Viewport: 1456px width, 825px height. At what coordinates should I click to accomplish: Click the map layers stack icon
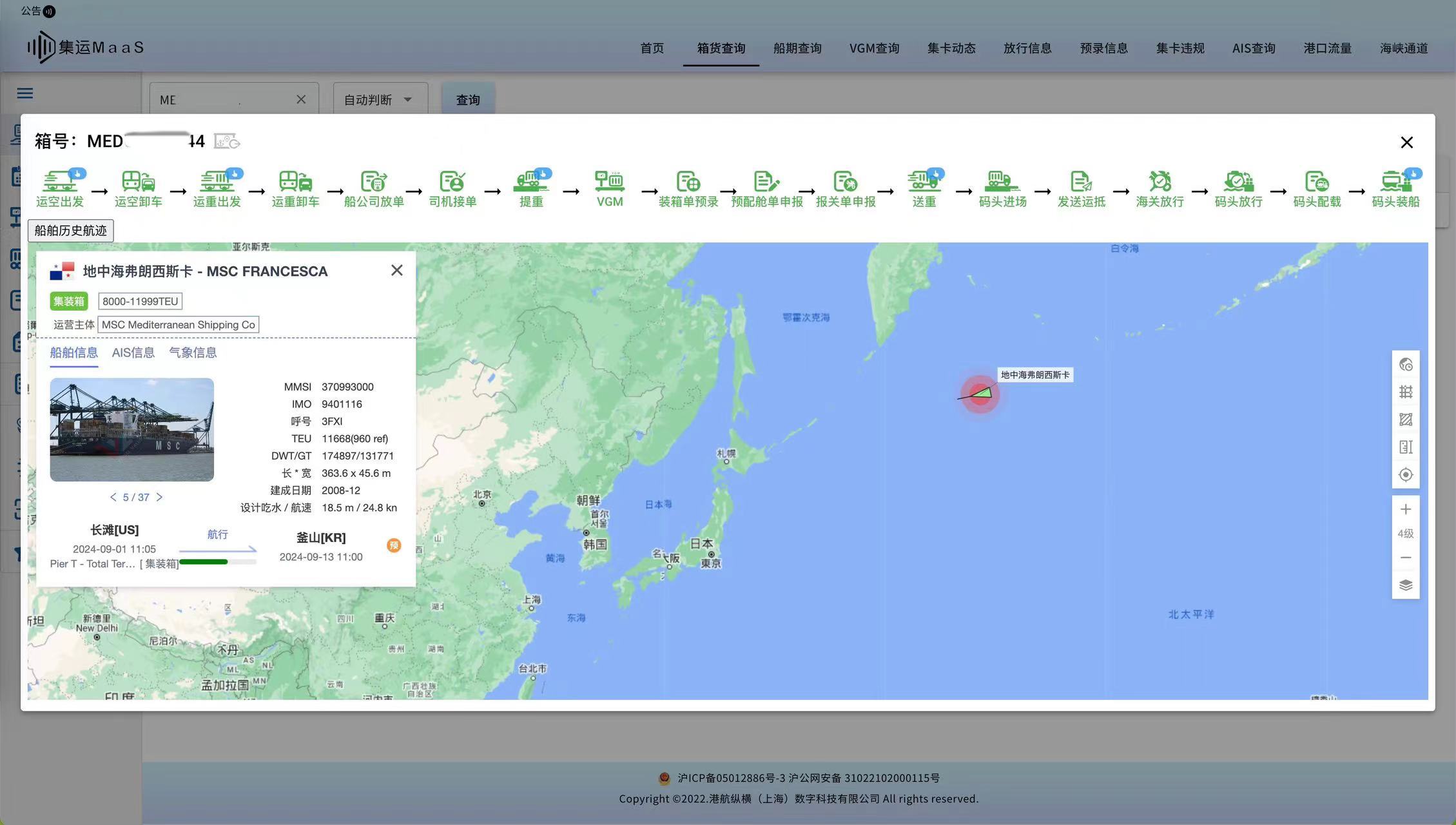click(x=1406, y=585)
